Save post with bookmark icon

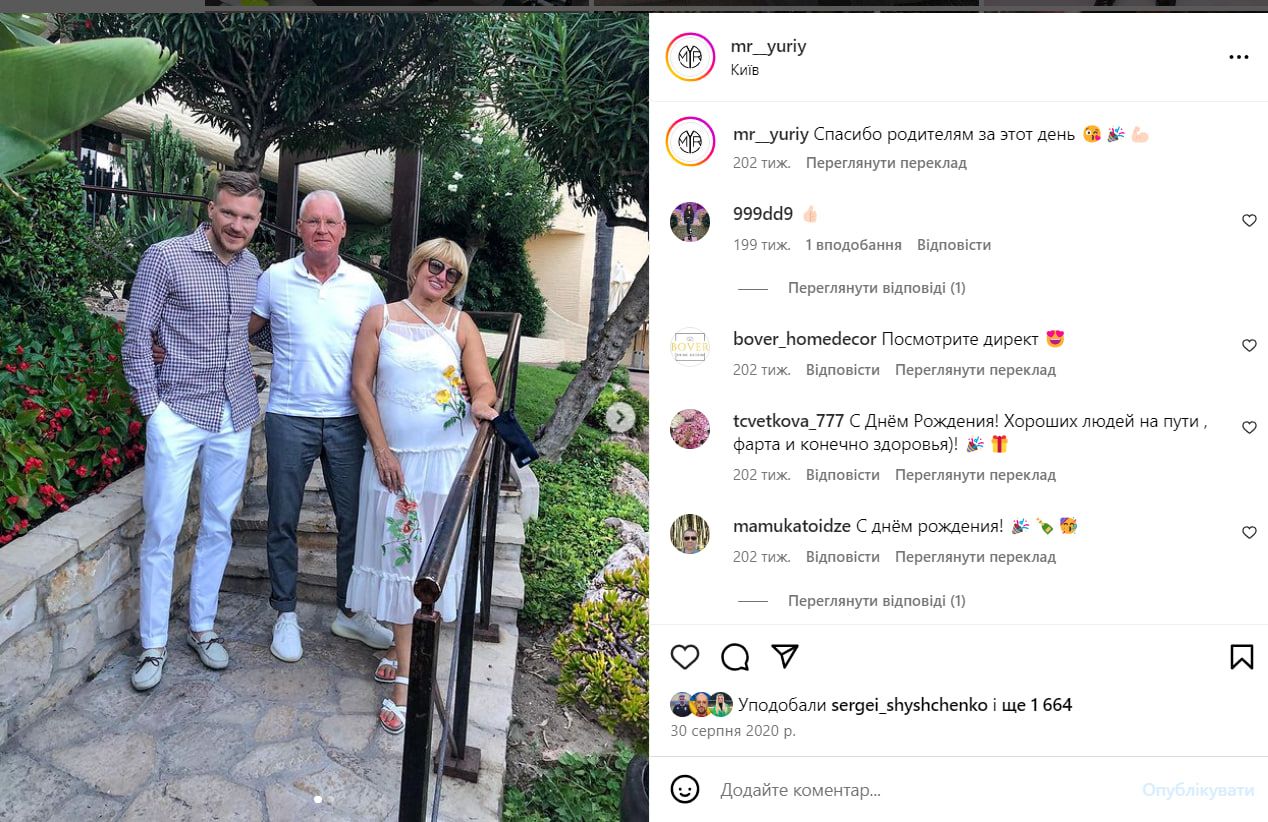point(1241,656)
